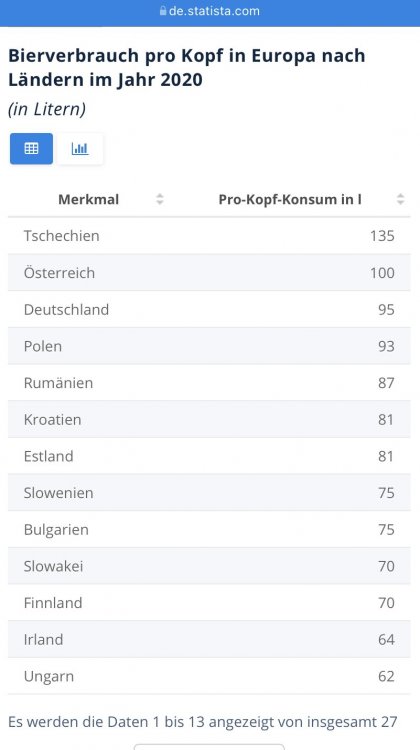The height and width of the screenshot is (750, 420).
Task: Select the Tschechien row
Action: (x=209, y=236)
